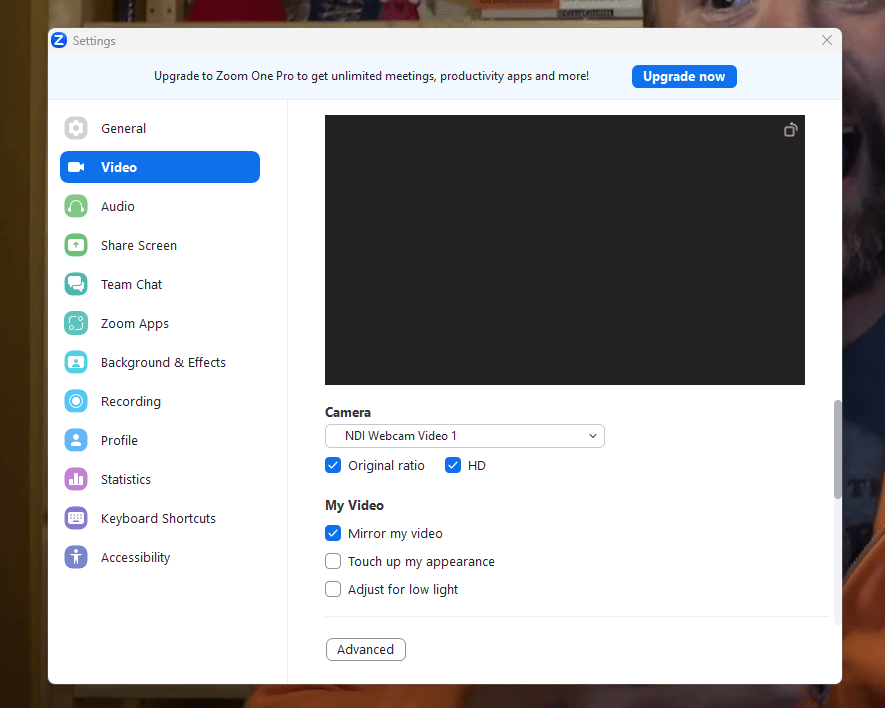
Task: Click the General gear icon
Action: tap(76, 128)
